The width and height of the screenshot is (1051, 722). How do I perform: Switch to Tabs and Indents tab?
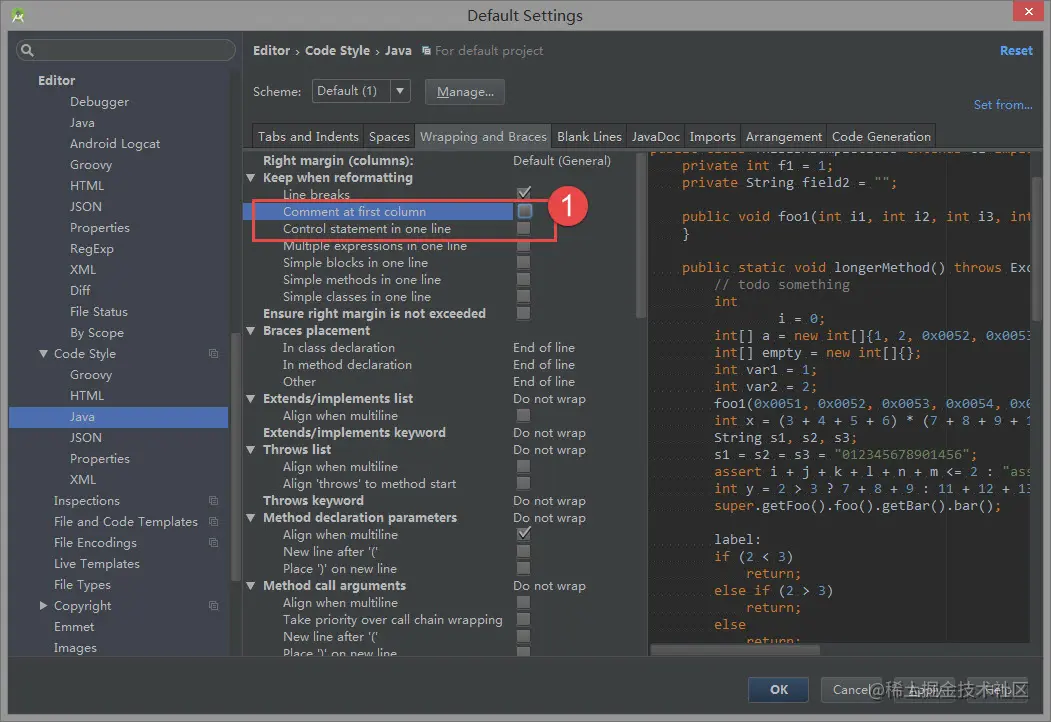[308, 136]
